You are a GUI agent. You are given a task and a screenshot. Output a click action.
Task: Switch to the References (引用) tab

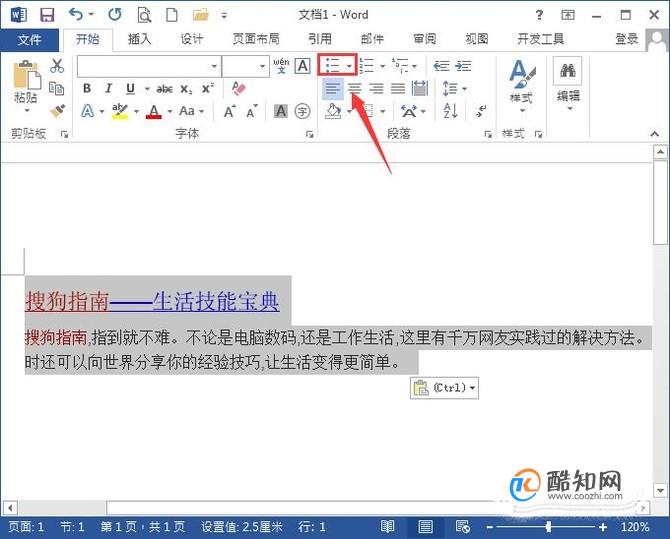pos(320,40)
